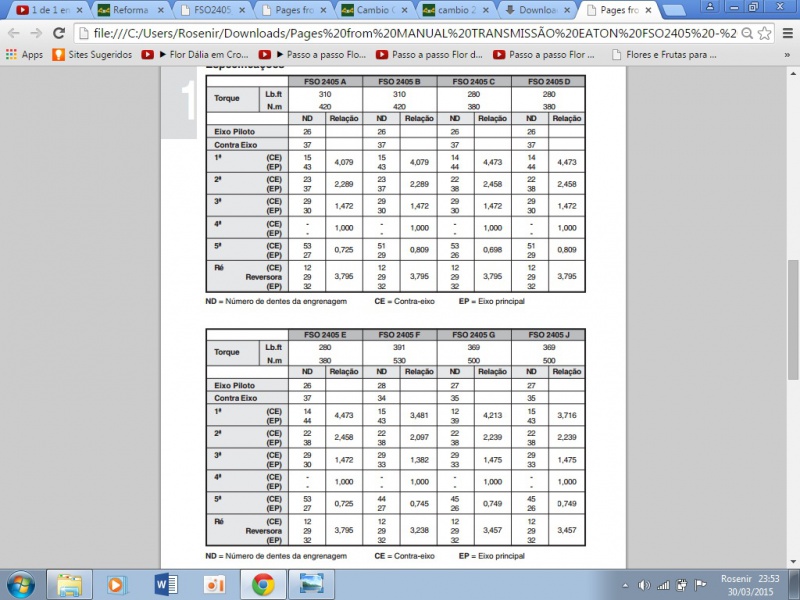Open the Action Center flag icon
This screenshot has width=800, height=600.
point(700,585)
